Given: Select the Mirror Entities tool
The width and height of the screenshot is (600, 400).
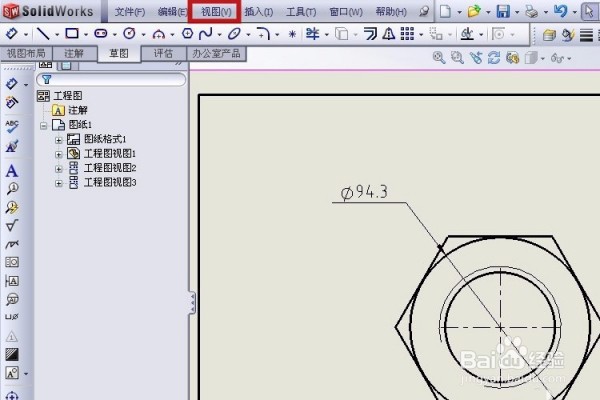Looking at the screenshot, I should pos(389,34).
